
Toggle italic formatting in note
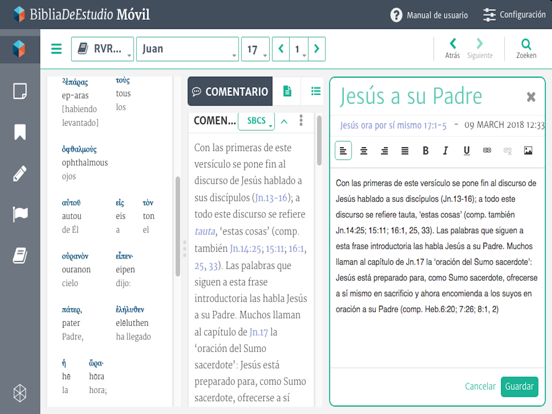(x=446, y=151)
